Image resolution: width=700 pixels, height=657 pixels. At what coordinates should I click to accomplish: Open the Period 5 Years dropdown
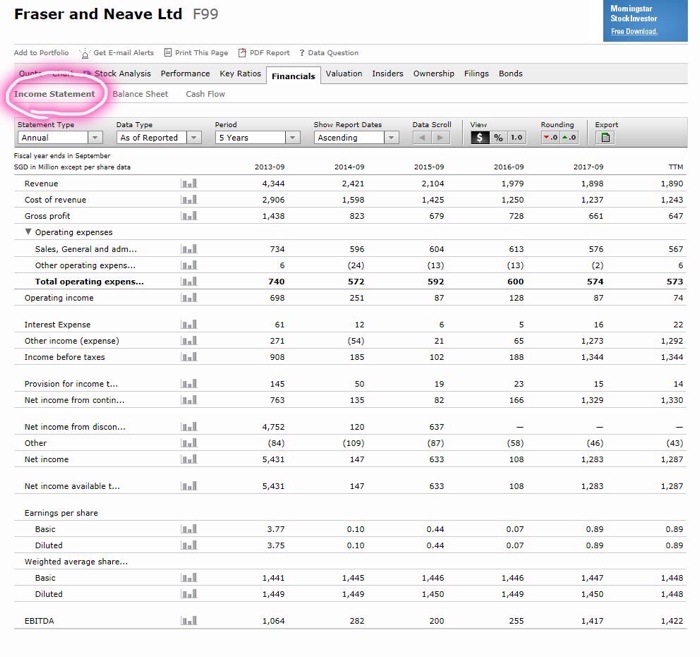coord(258,137)
